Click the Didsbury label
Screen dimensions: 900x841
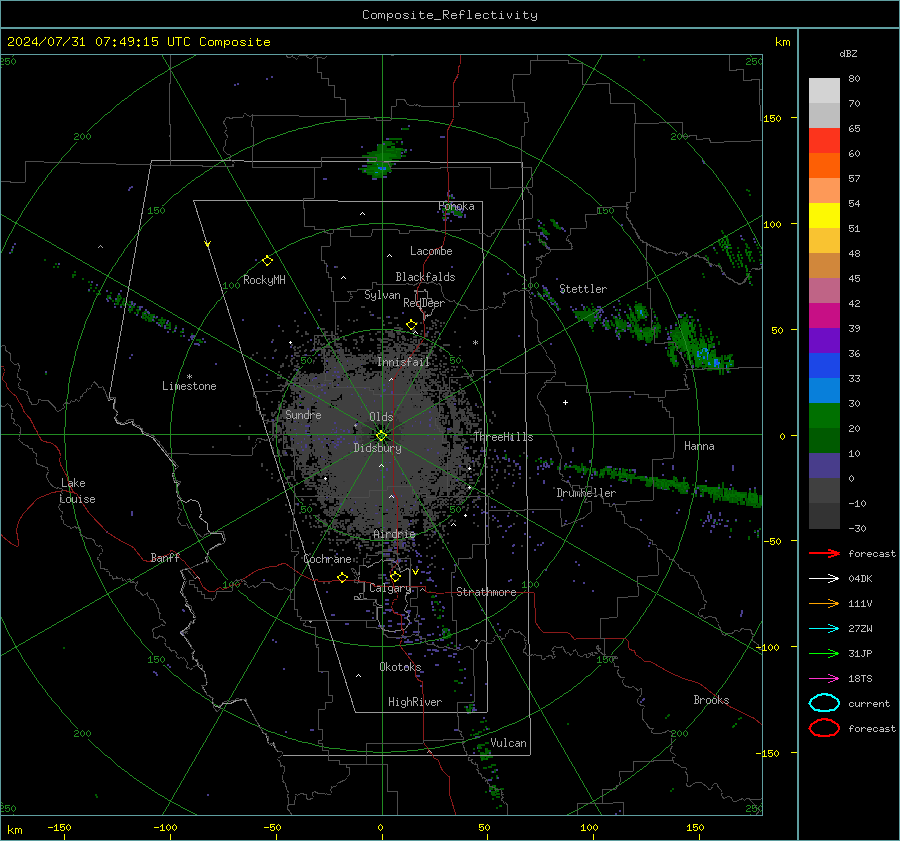pyautogui.click(x=377, y=448)
